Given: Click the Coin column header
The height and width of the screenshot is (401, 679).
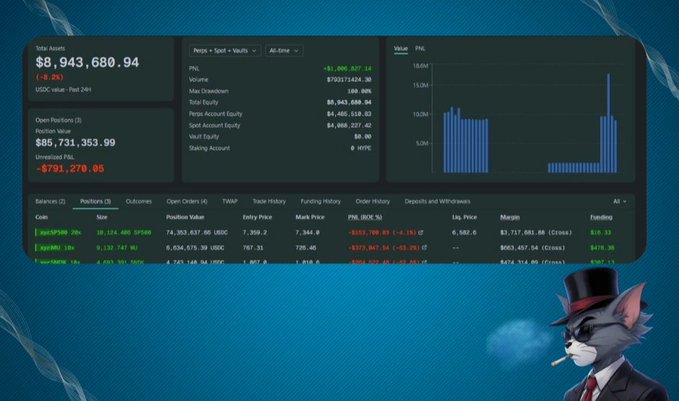Looking at the screenshot, I should click(x=42, y=217).
